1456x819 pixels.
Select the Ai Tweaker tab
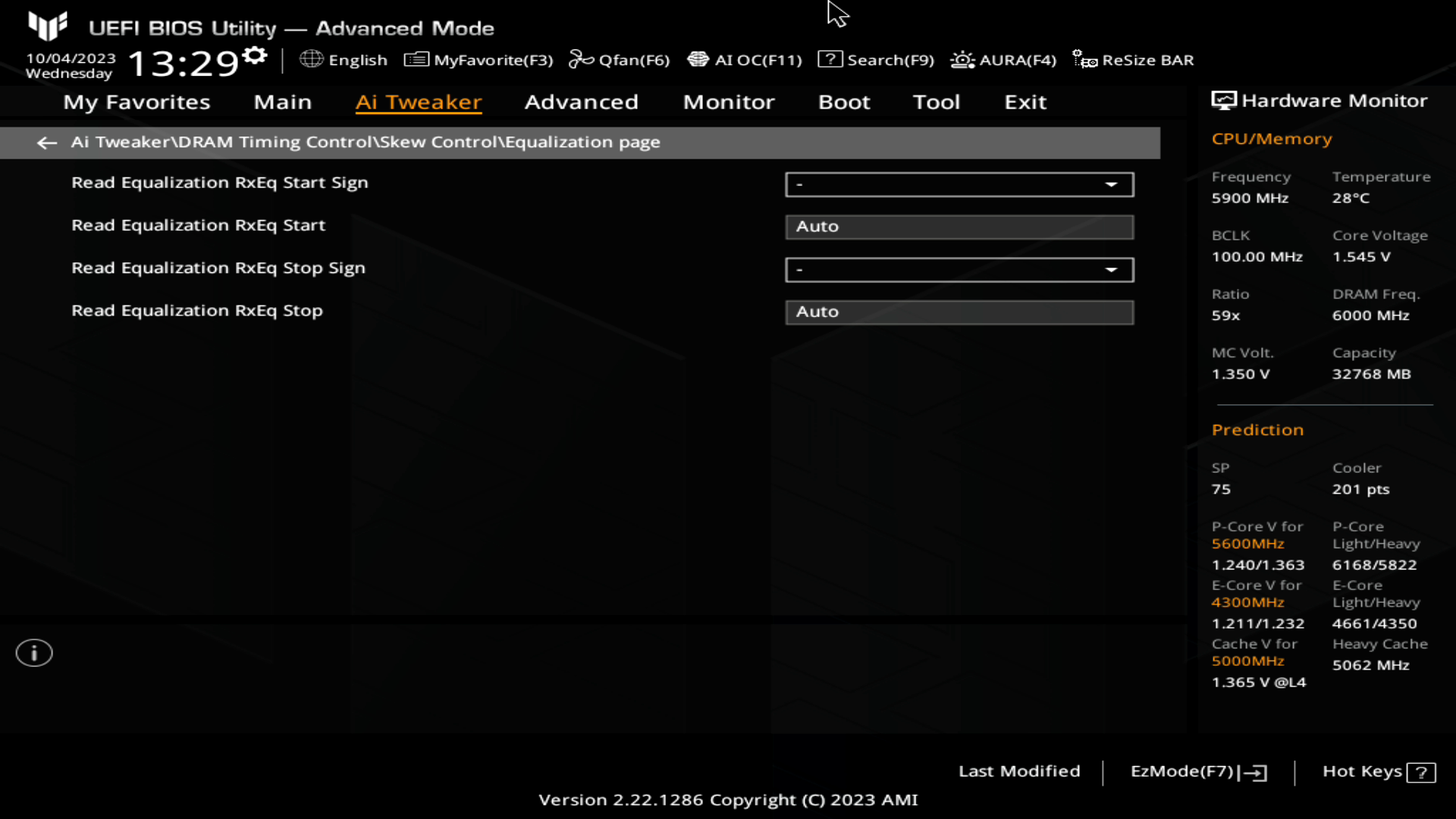[419, 102]
